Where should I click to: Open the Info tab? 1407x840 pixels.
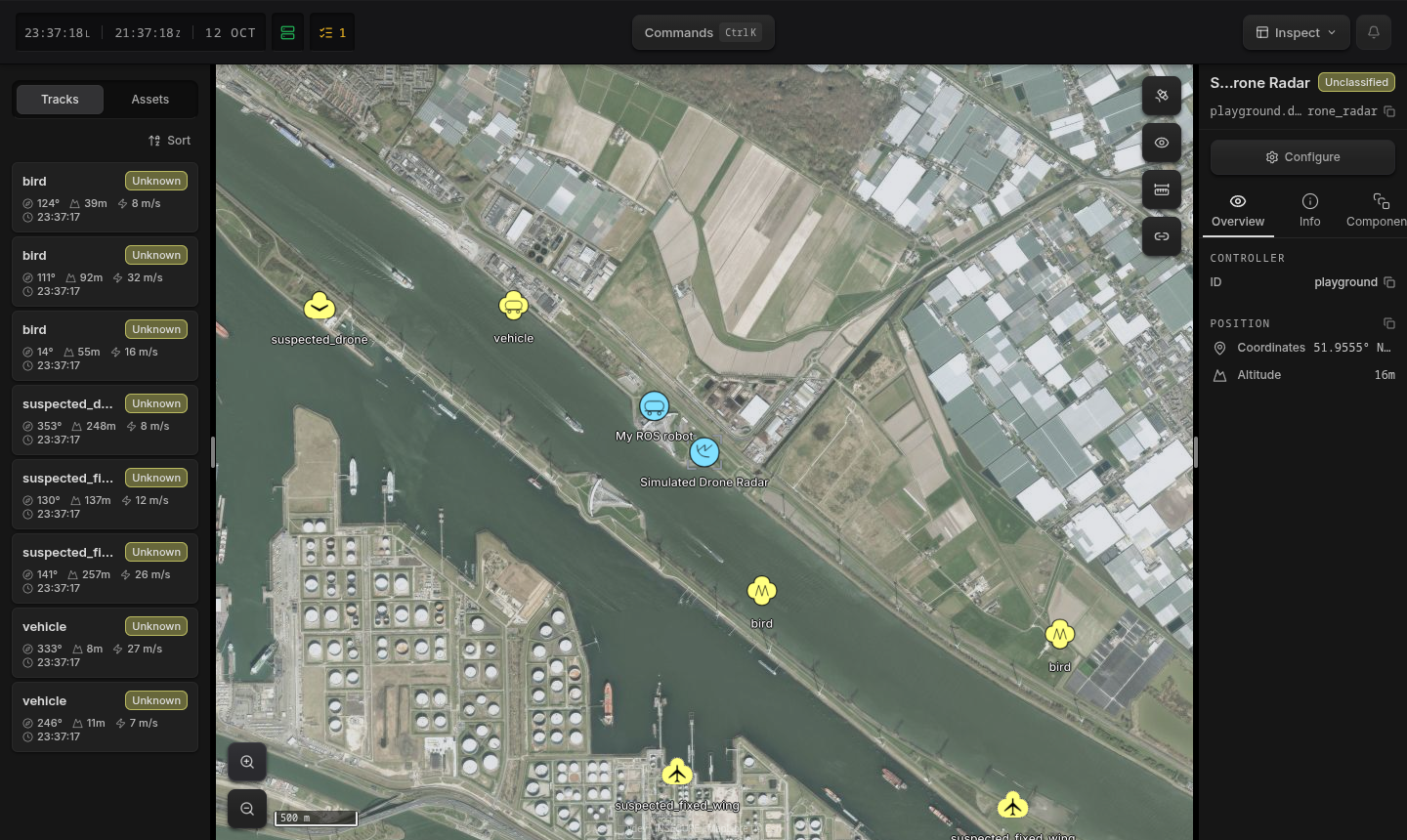click(x=1310, y=210)
